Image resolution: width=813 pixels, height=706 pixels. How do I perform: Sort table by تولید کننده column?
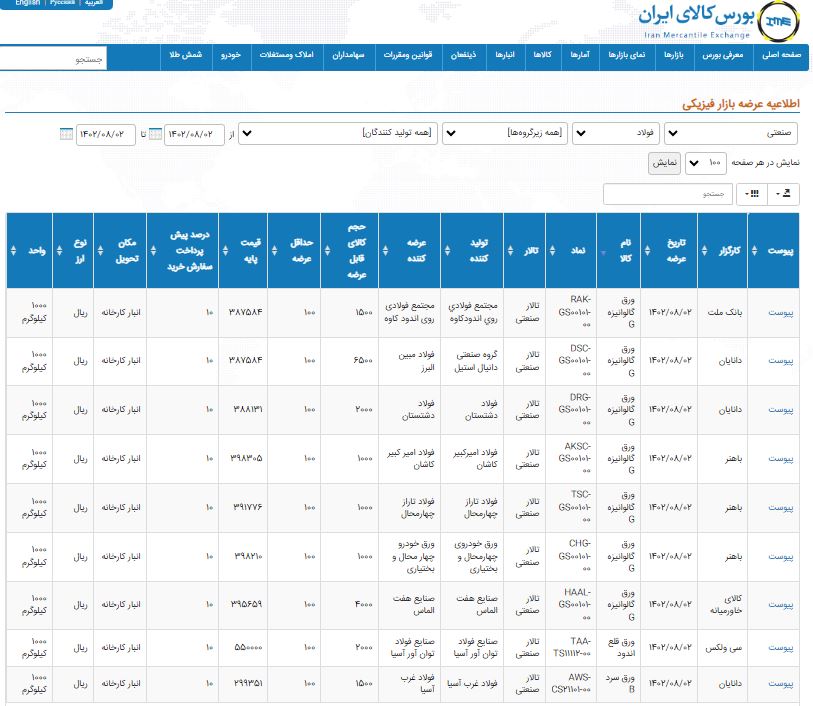coord(472,250)
